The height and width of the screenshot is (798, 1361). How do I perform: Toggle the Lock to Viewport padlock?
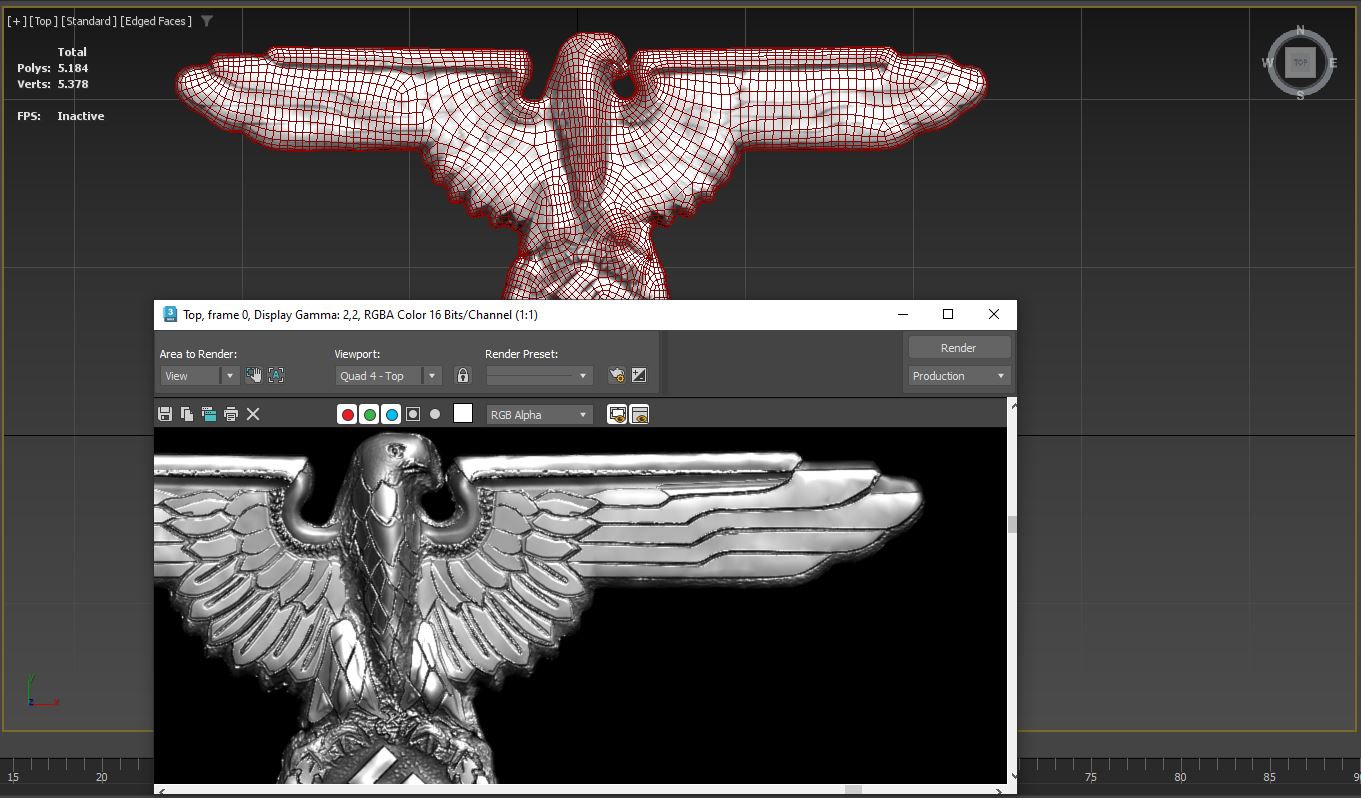(463, 375)
